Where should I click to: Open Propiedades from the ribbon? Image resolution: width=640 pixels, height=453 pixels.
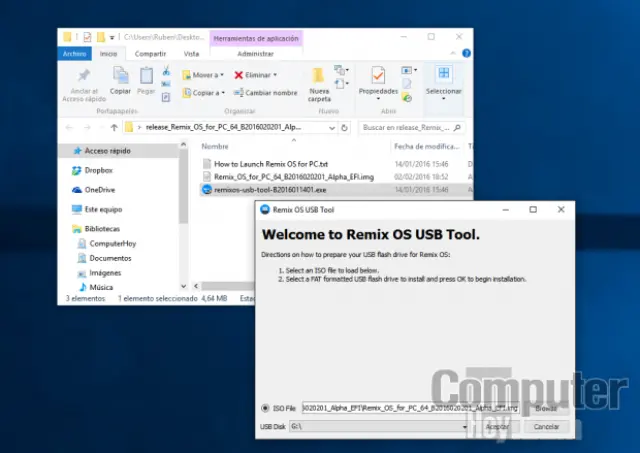tap(378, 82)
